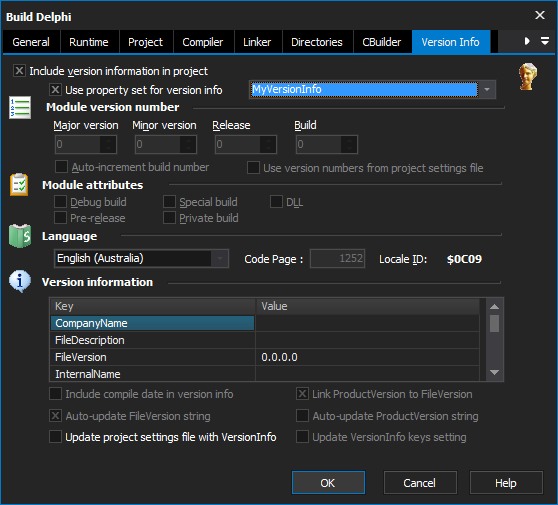
Task: Select the FileVersion key row
Action: [x=153, y=357]
